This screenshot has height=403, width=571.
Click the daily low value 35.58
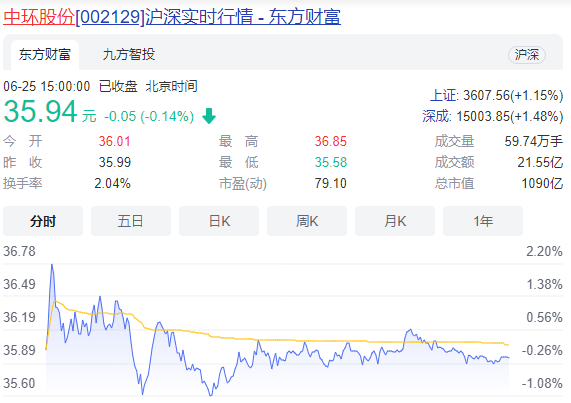point(331,162)
